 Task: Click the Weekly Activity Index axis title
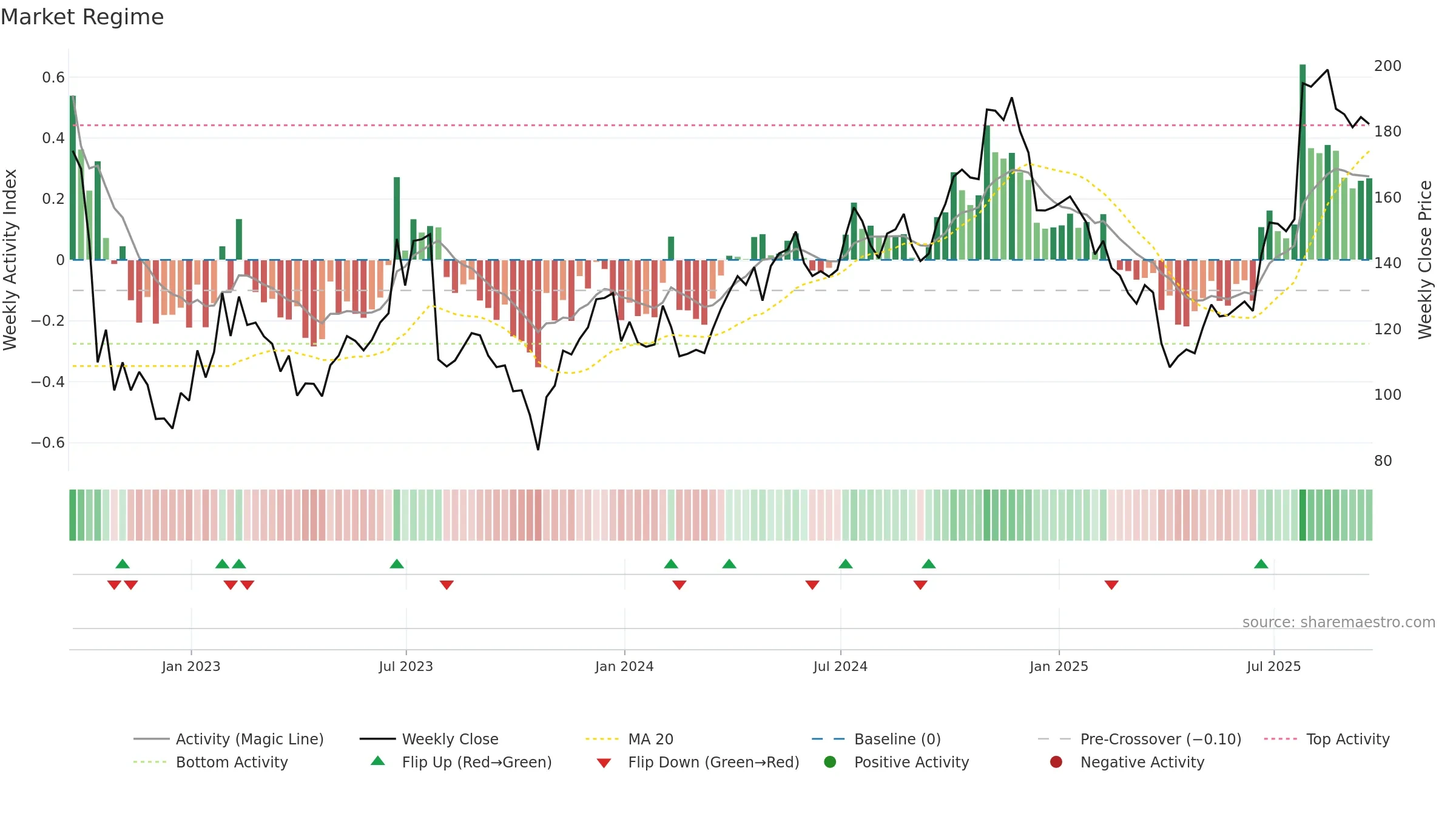pos(10,260)
